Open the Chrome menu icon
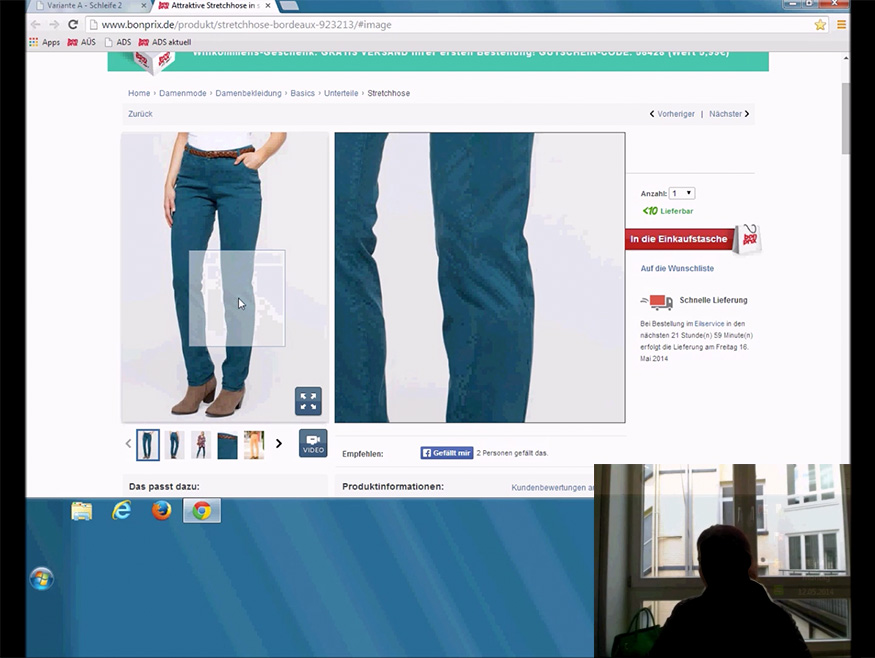The image size is (875, 658). pyautogui.click(x=841, y=25)
